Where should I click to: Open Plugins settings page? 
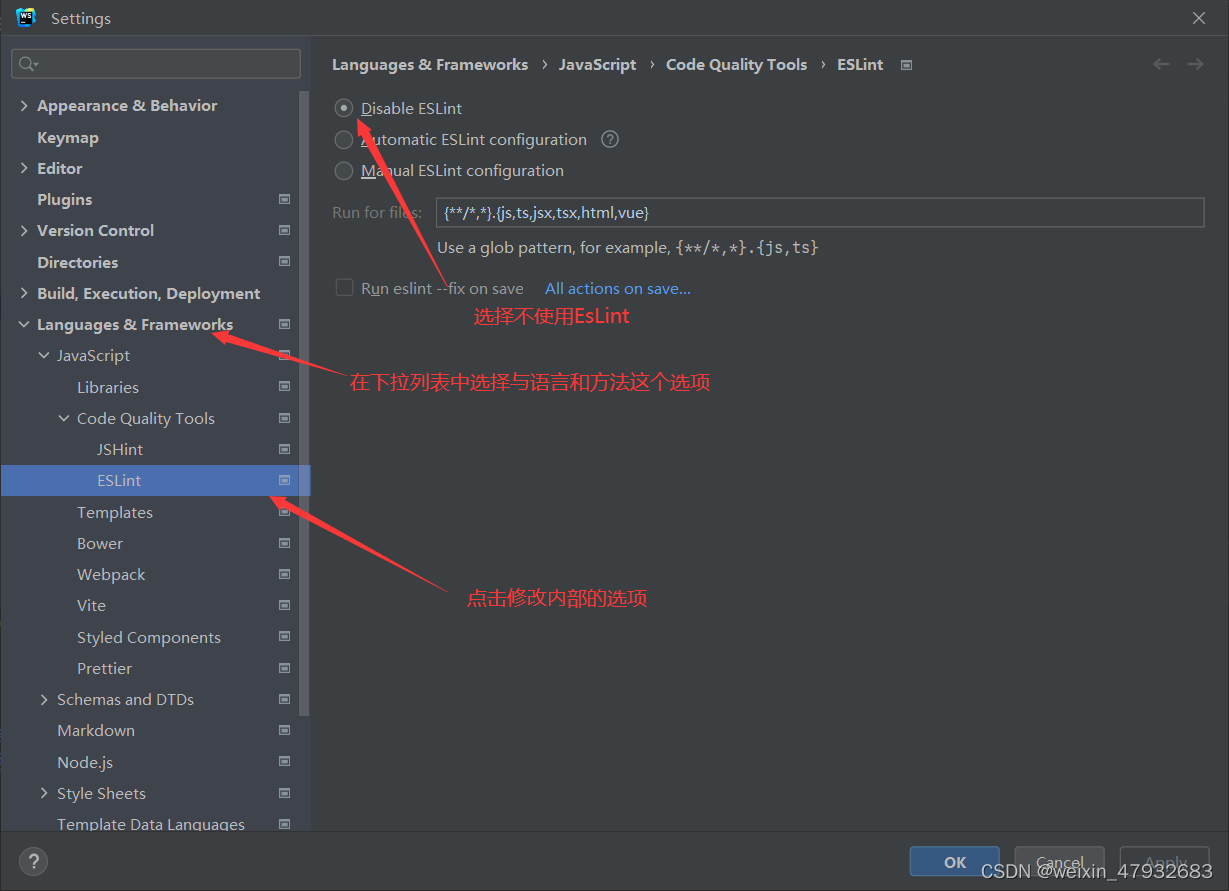coord(65,199)
